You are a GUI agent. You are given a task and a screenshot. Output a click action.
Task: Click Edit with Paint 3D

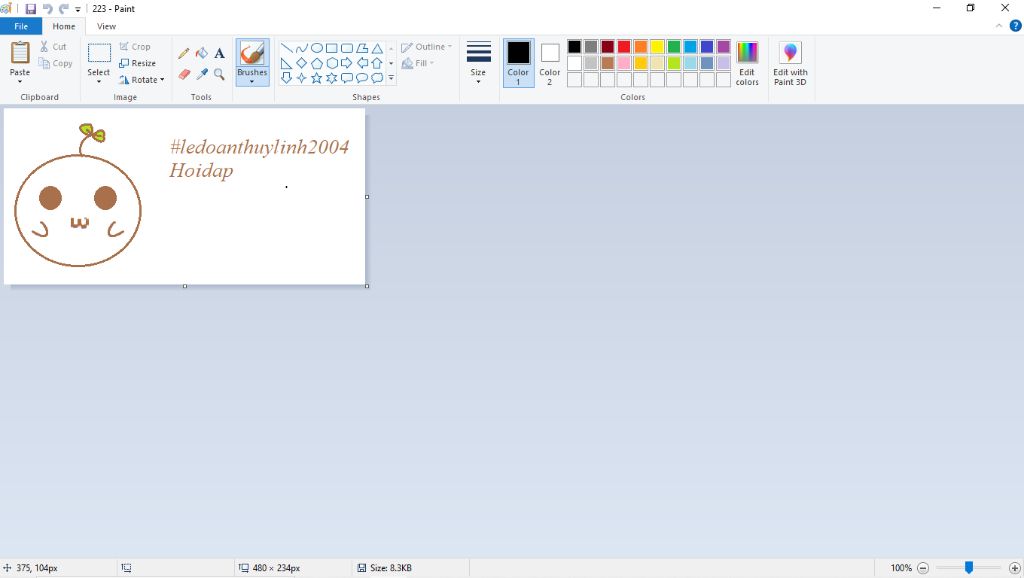coord(790,63)
